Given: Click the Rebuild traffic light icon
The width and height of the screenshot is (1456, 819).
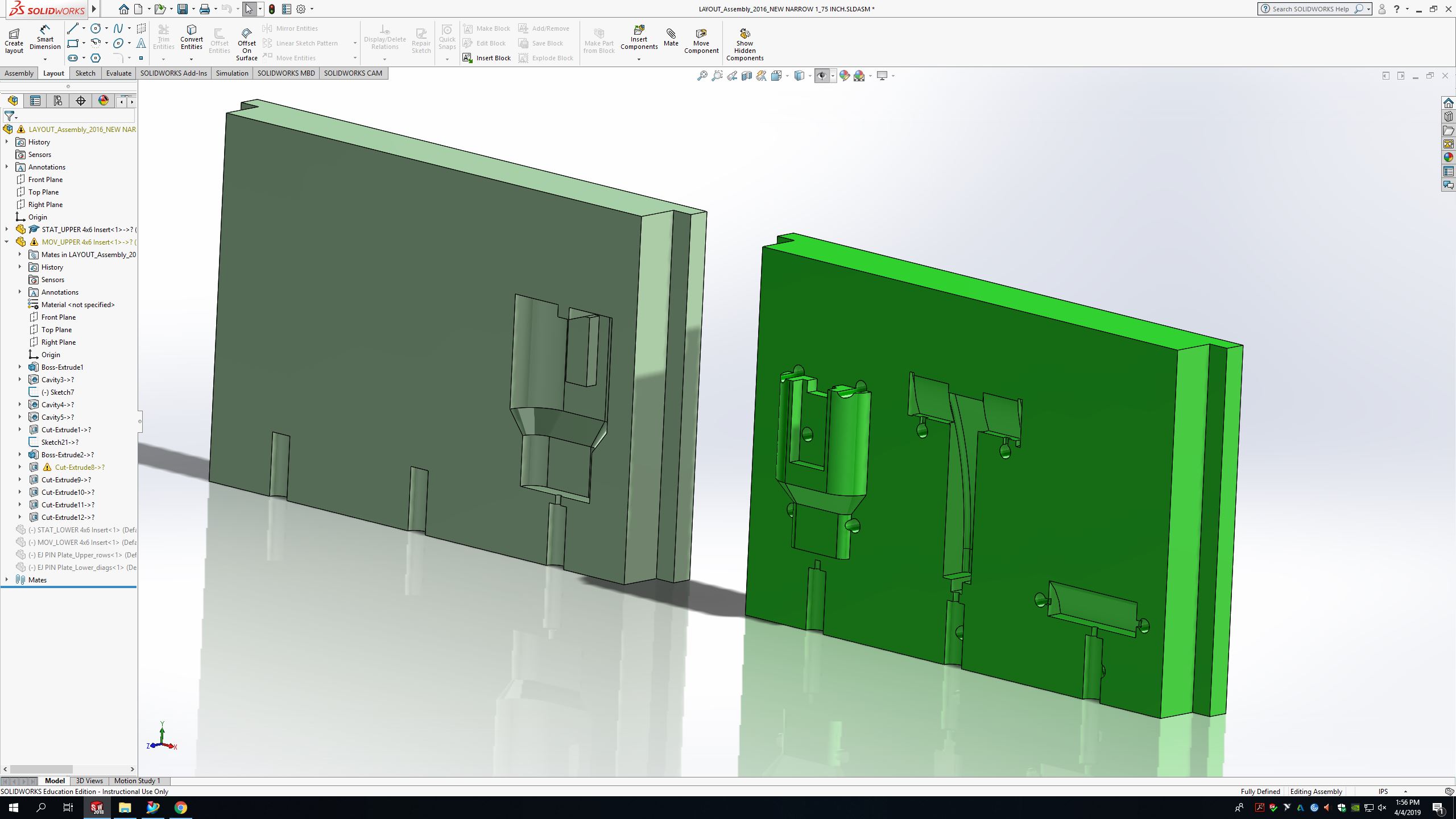Looking at the screenshot, I should click(x=272, y=9).
